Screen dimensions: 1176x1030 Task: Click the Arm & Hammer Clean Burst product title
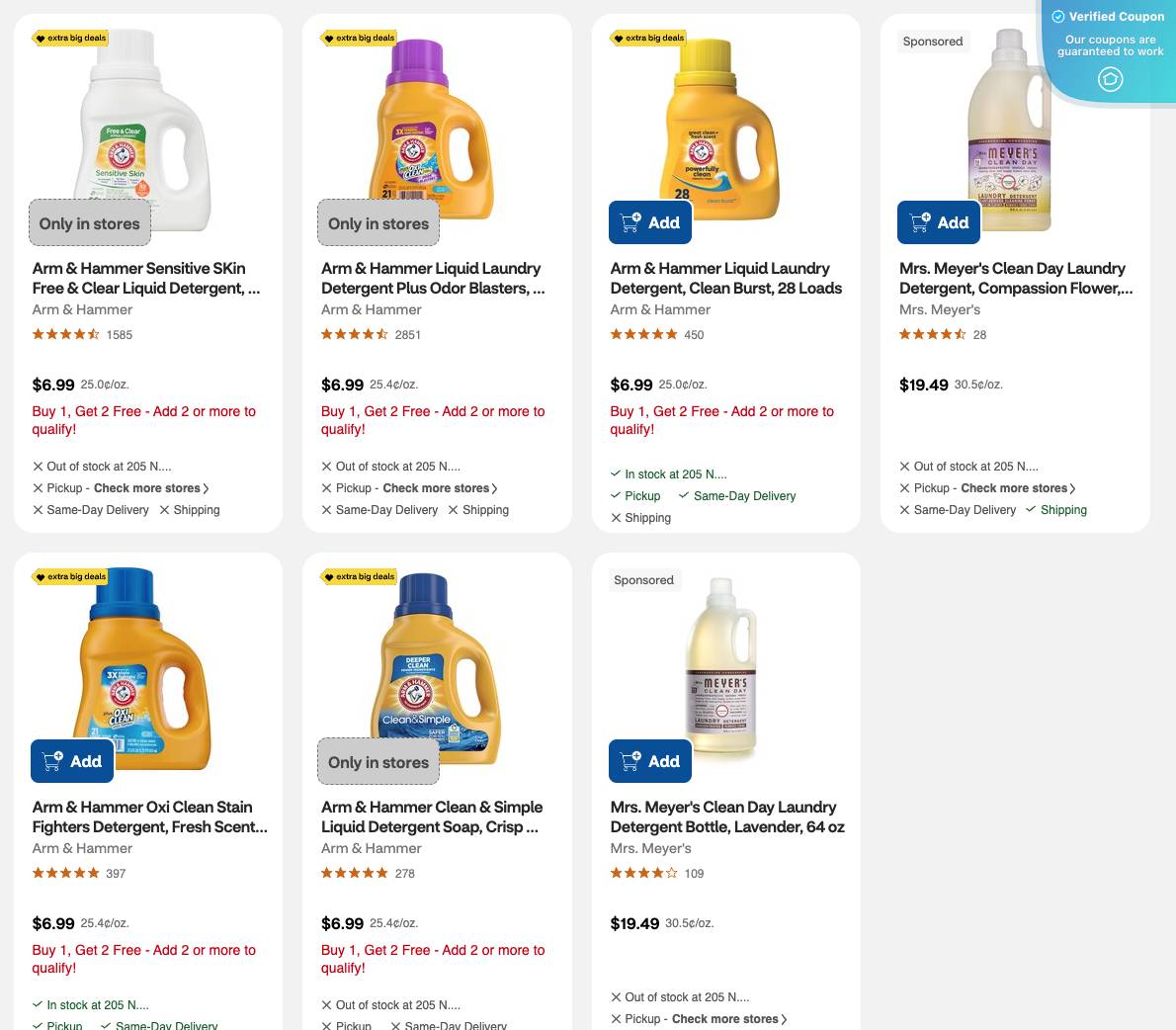726,278
